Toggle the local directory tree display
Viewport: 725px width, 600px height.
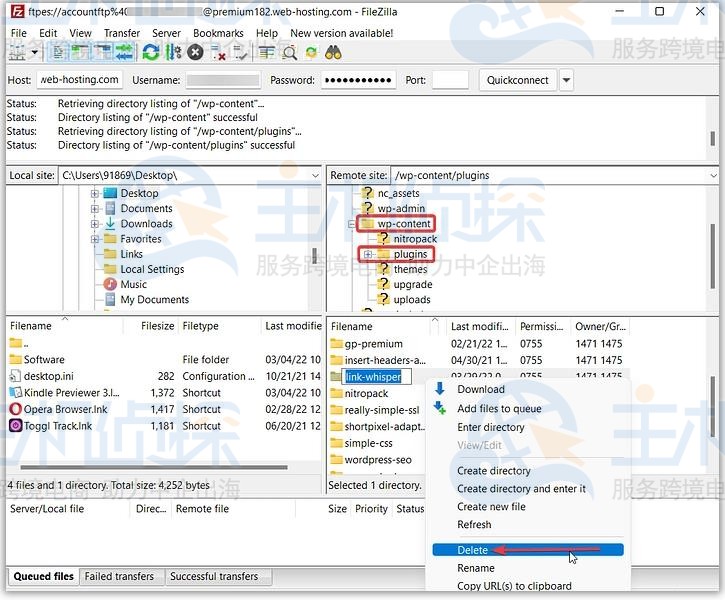[79, 52]
